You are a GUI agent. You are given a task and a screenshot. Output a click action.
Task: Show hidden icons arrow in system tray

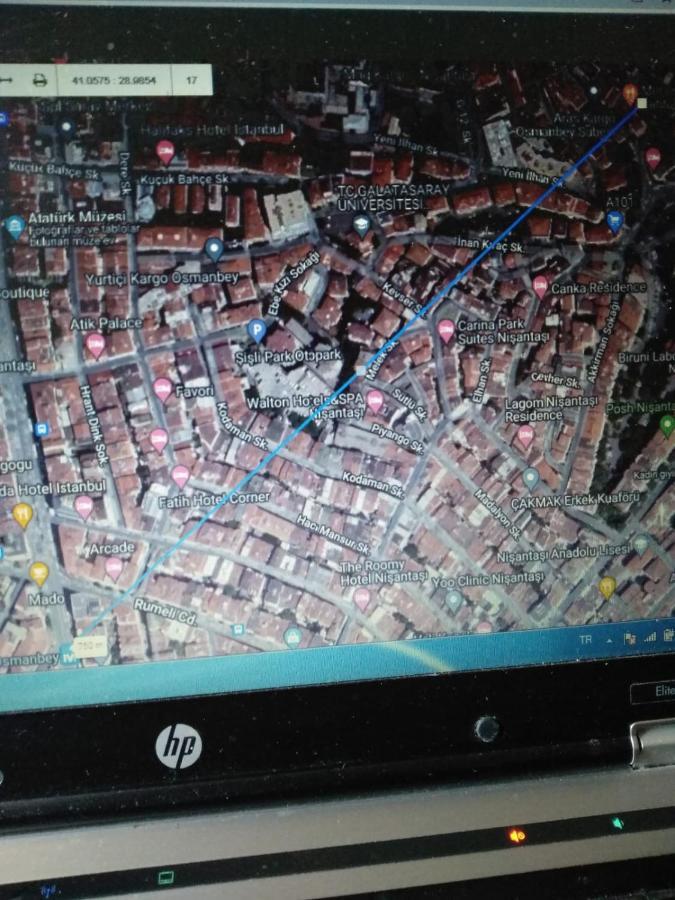click(610, 639)
